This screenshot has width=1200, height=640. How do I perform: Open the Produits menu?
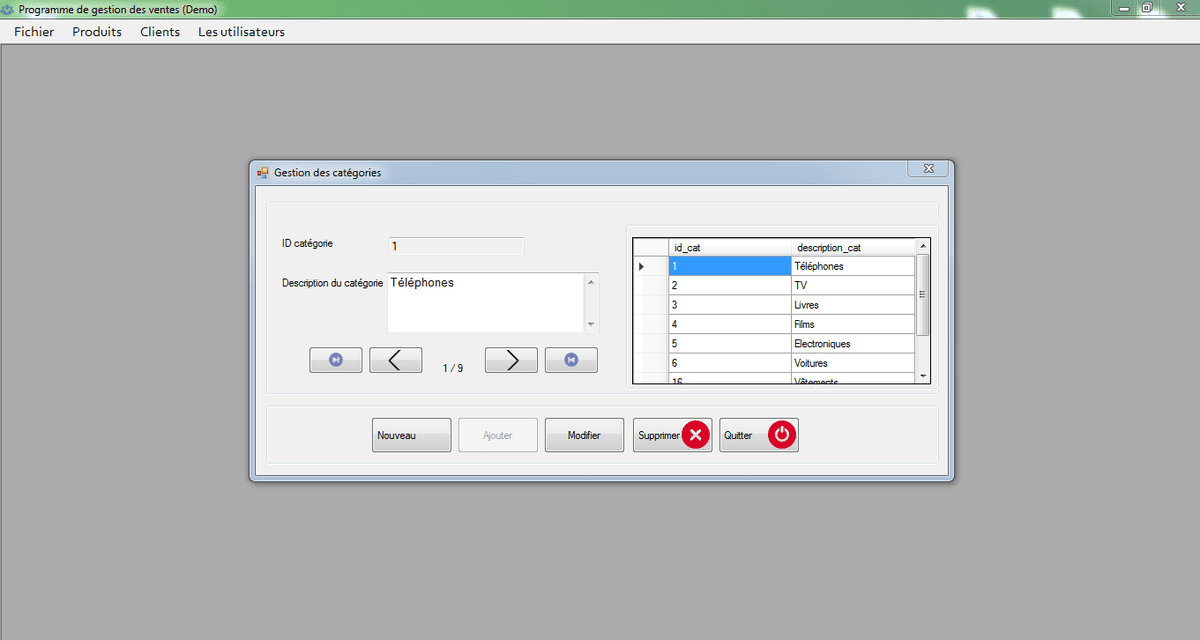pyautogui.click(x=97, y=32)
